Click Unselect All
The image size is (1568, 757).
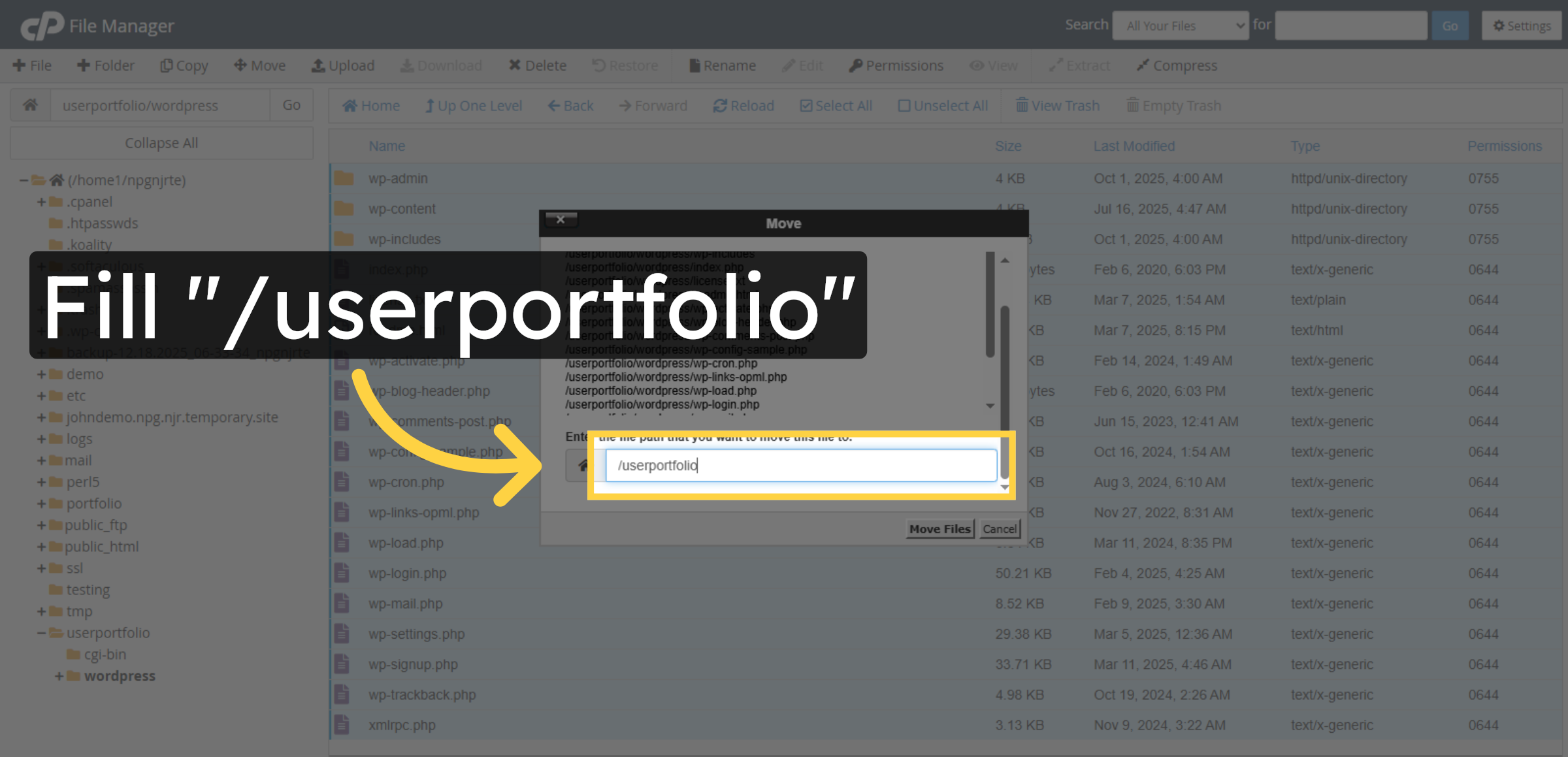(943, 105)
